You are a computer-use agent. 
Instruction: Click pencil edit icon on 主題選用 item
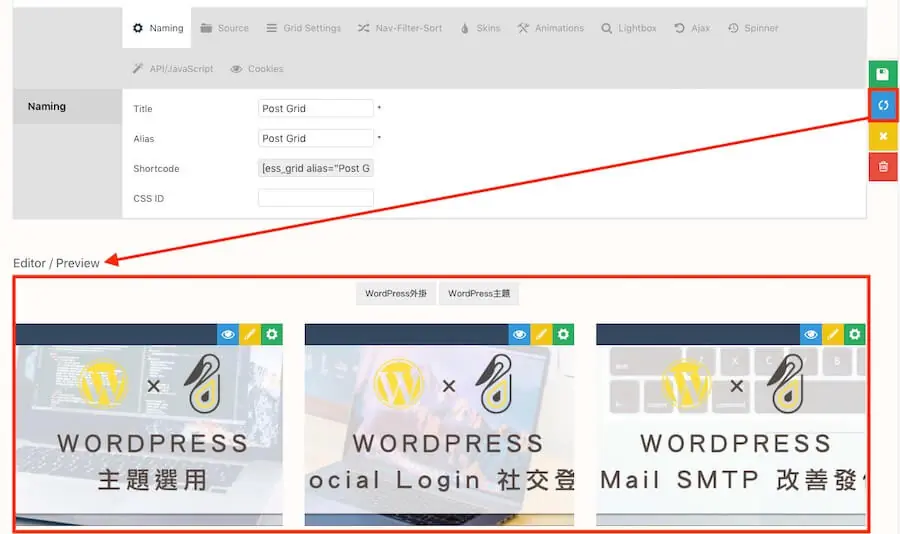[x=250, y=334]
